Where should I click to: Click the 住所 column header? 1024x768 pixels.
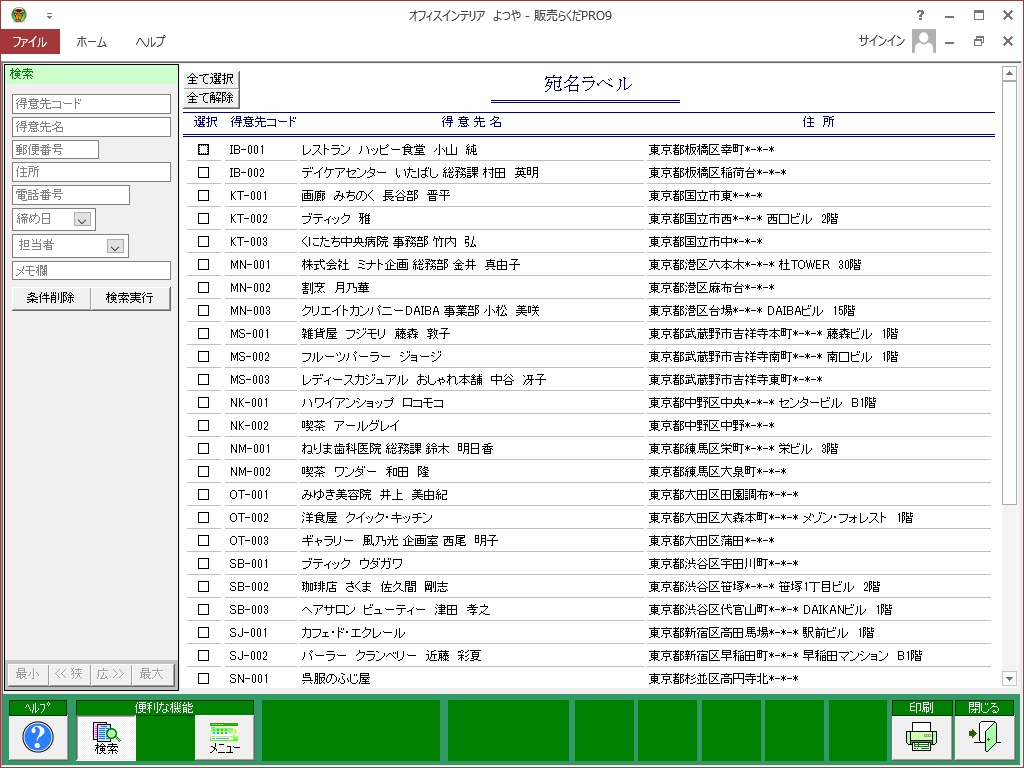[818, 121]
